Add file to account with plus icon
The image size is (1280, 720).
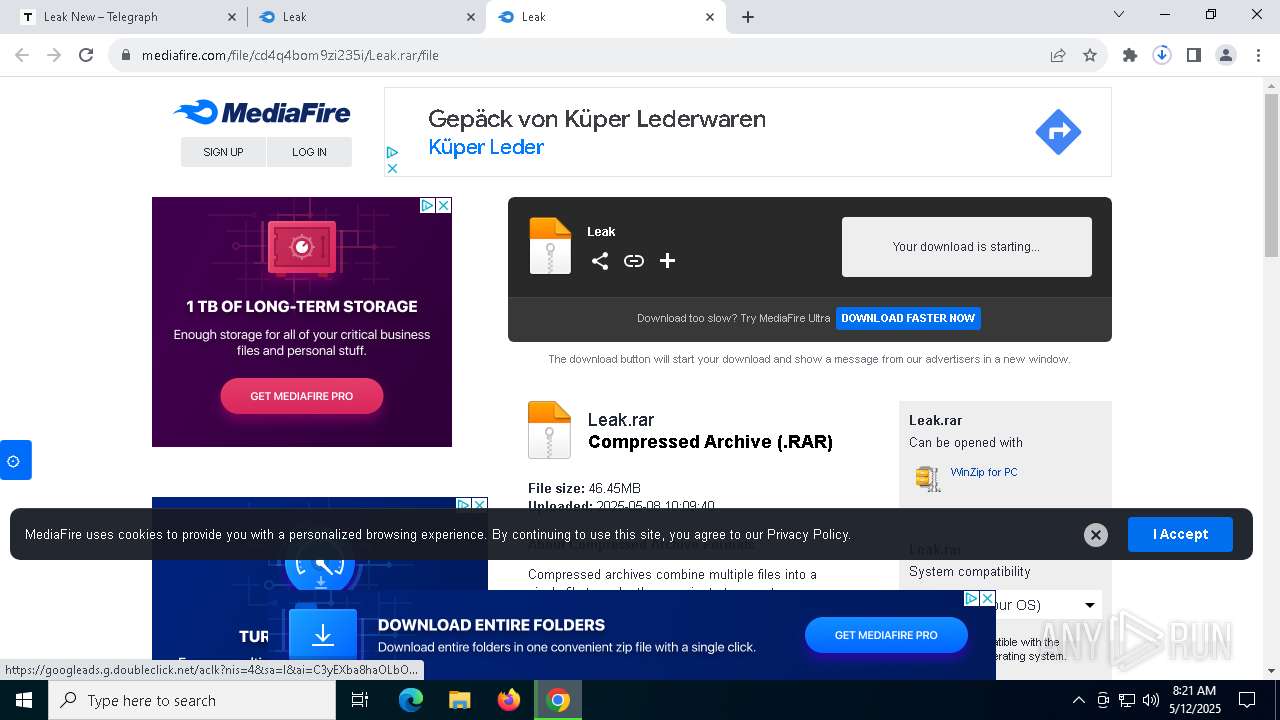668,261
